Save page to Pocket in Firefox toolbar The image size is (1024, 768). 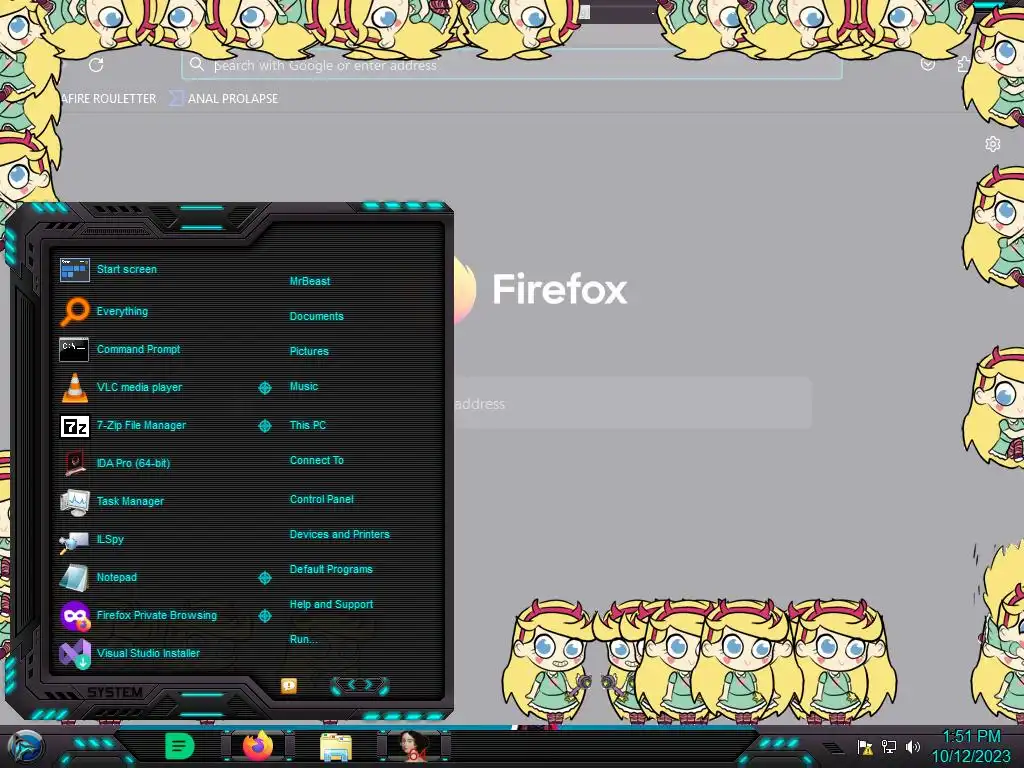coord(927,64)
